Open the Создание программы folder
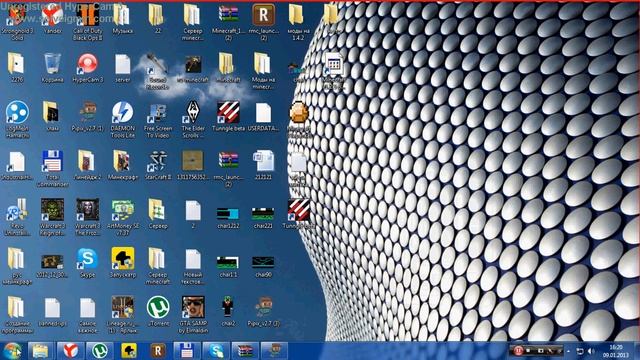Viewport: 640px width, 360px height. pyautogui.click(x=17, y=314)
